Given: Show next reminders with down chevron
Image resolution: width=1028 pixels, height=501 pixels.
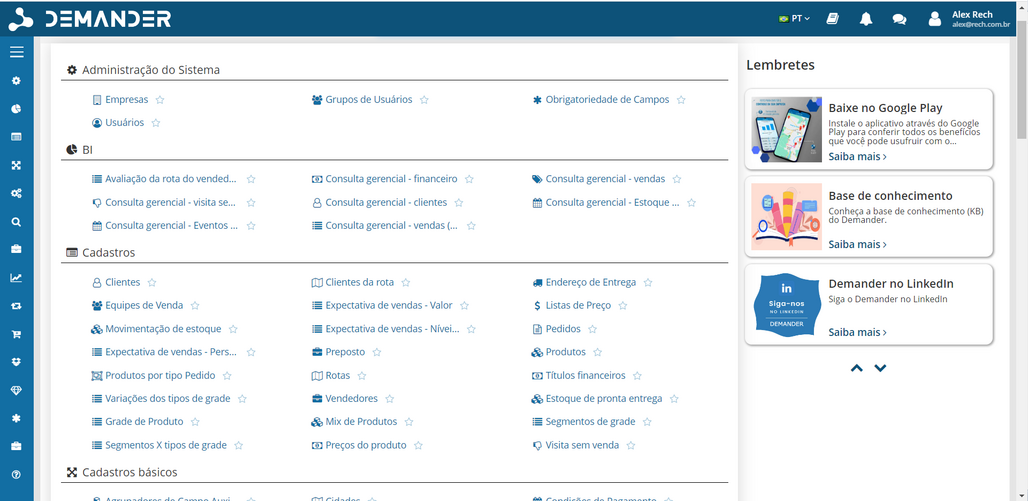Looking at the screenshot, I should pos(880,368).
